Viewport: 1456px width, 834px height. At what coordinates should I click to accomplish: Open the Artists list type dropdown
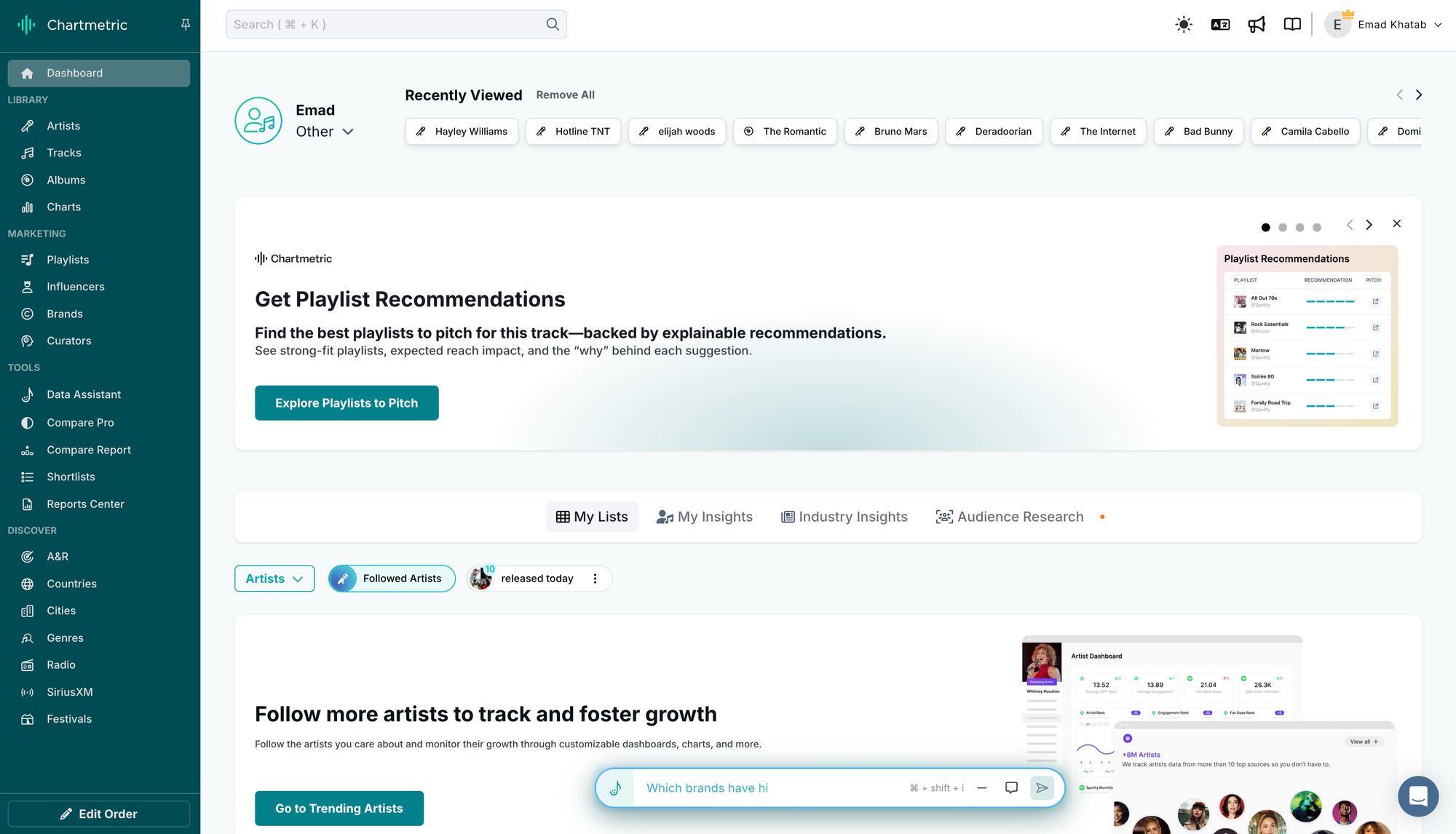(274, 579)
